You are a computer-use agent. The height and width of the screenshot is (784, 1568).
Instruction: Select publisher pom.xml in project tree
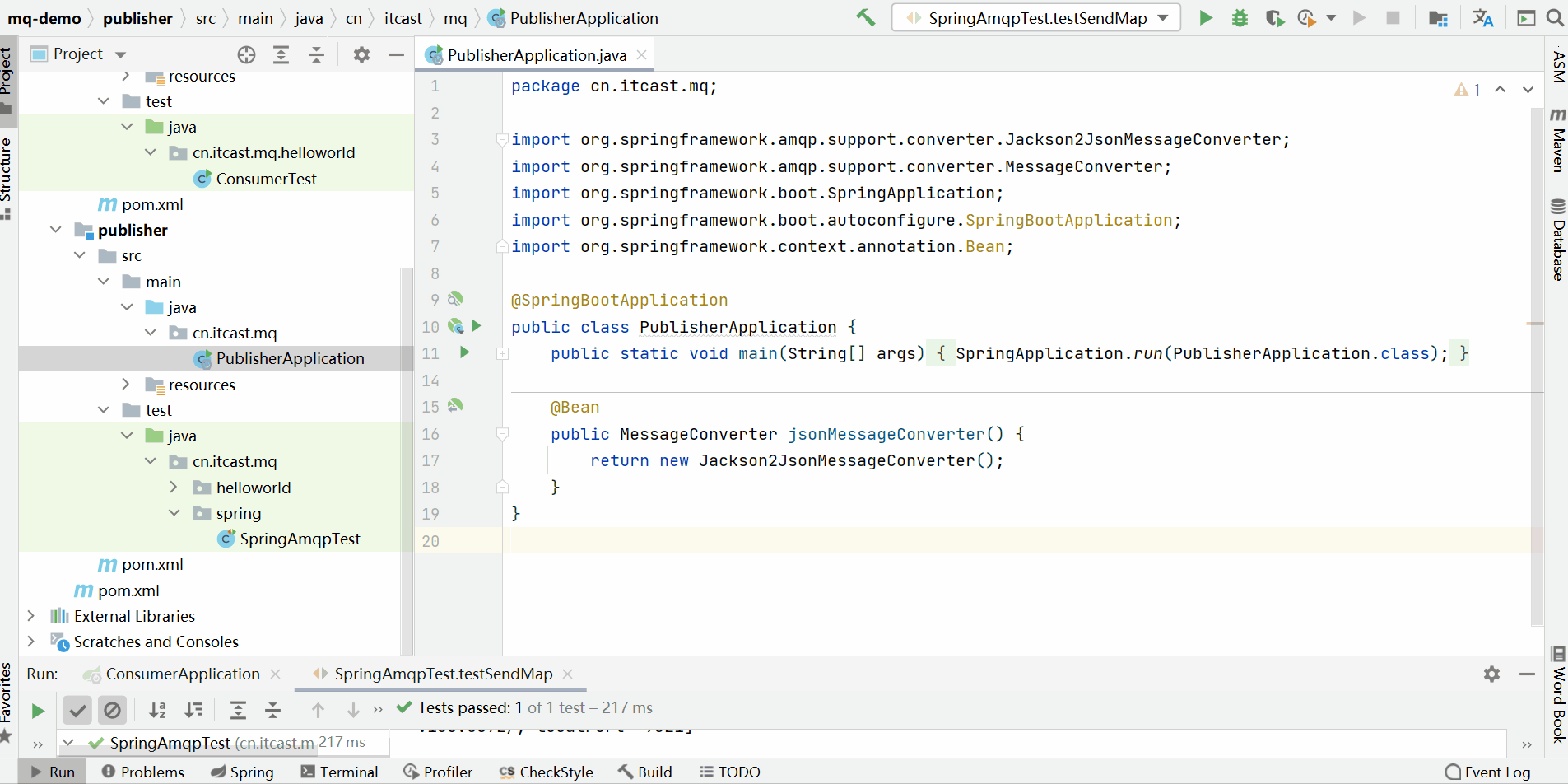coord(141,564)
